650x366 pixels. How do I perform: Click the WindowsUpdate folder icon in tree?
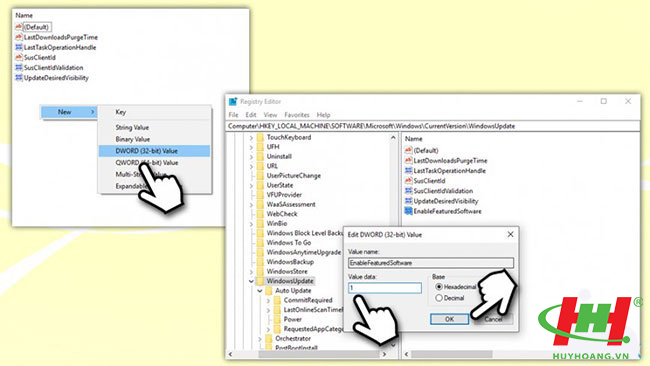(260, 281)
